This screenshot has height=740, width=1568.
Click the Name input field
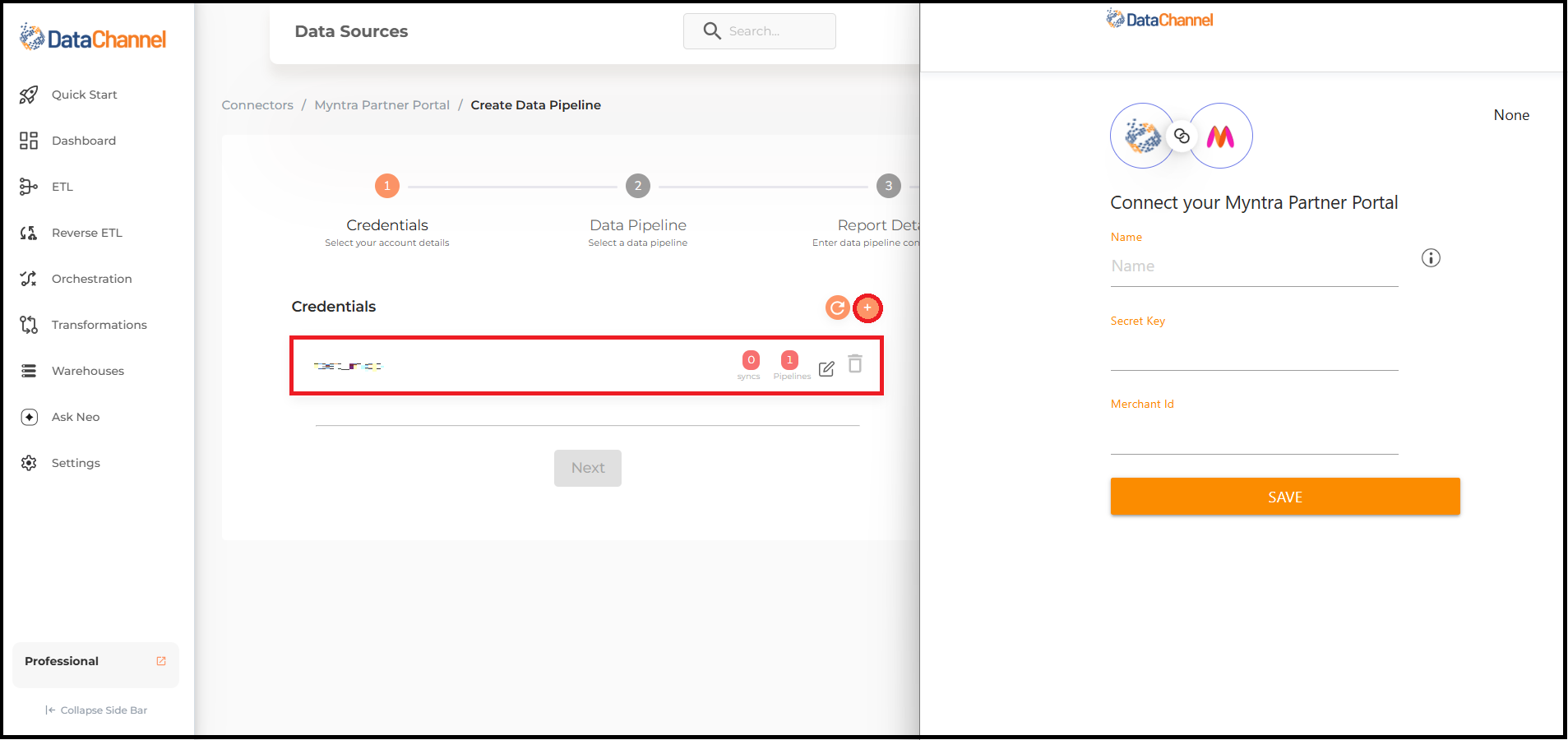pyautogui.click(x=1255, y=266)
